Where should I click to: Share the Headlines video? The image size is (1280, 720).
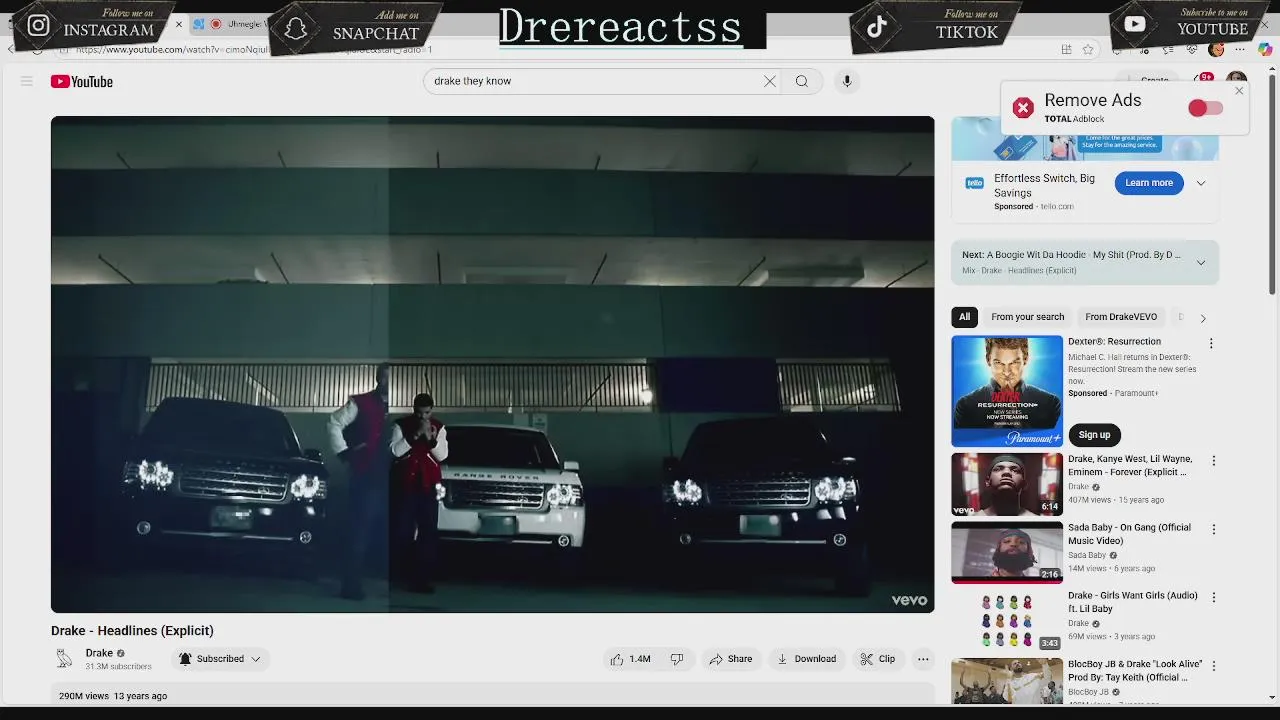(731, 659)
